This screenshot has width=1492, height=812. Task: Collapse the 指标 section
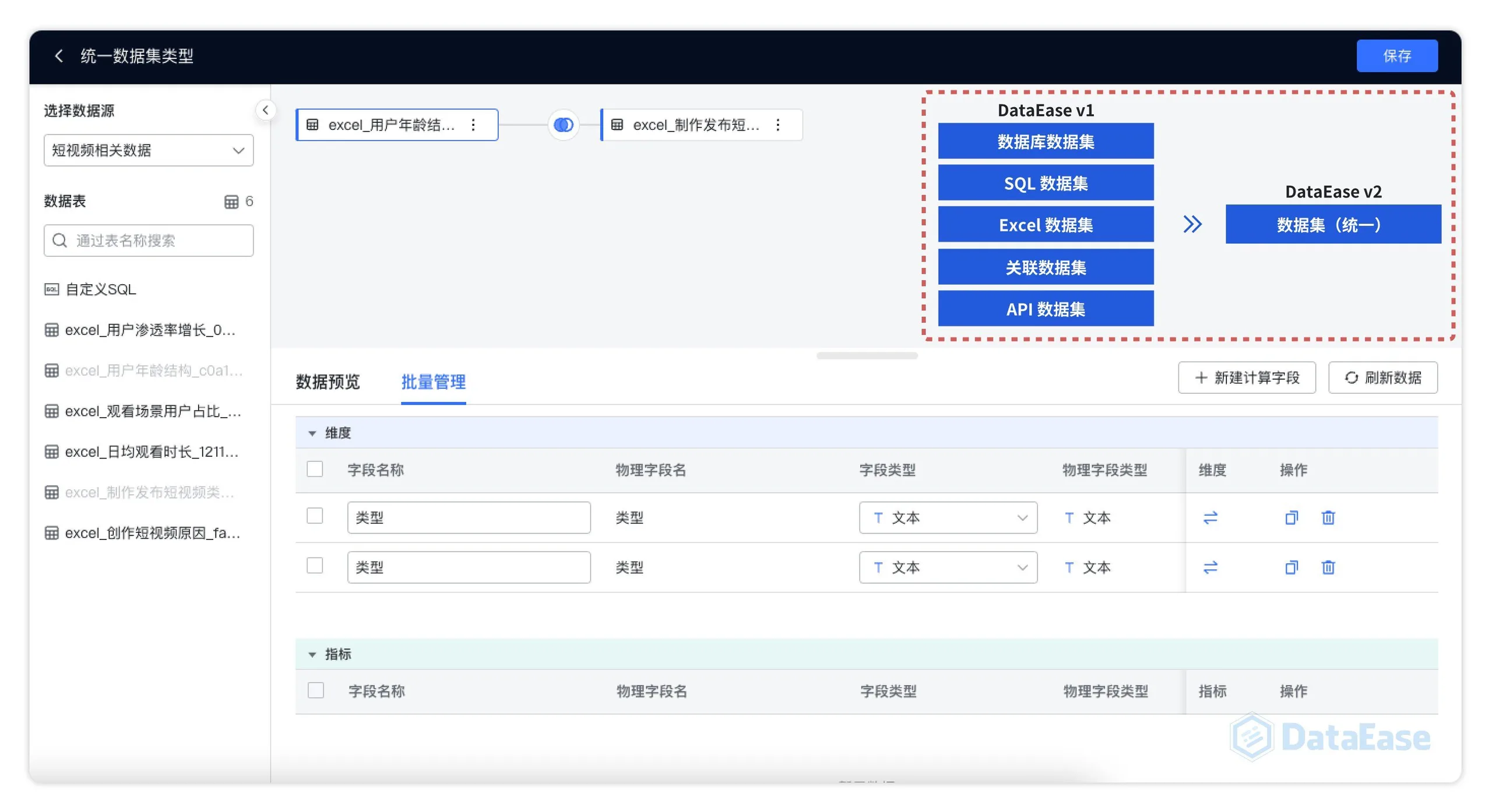coord(312,654)
